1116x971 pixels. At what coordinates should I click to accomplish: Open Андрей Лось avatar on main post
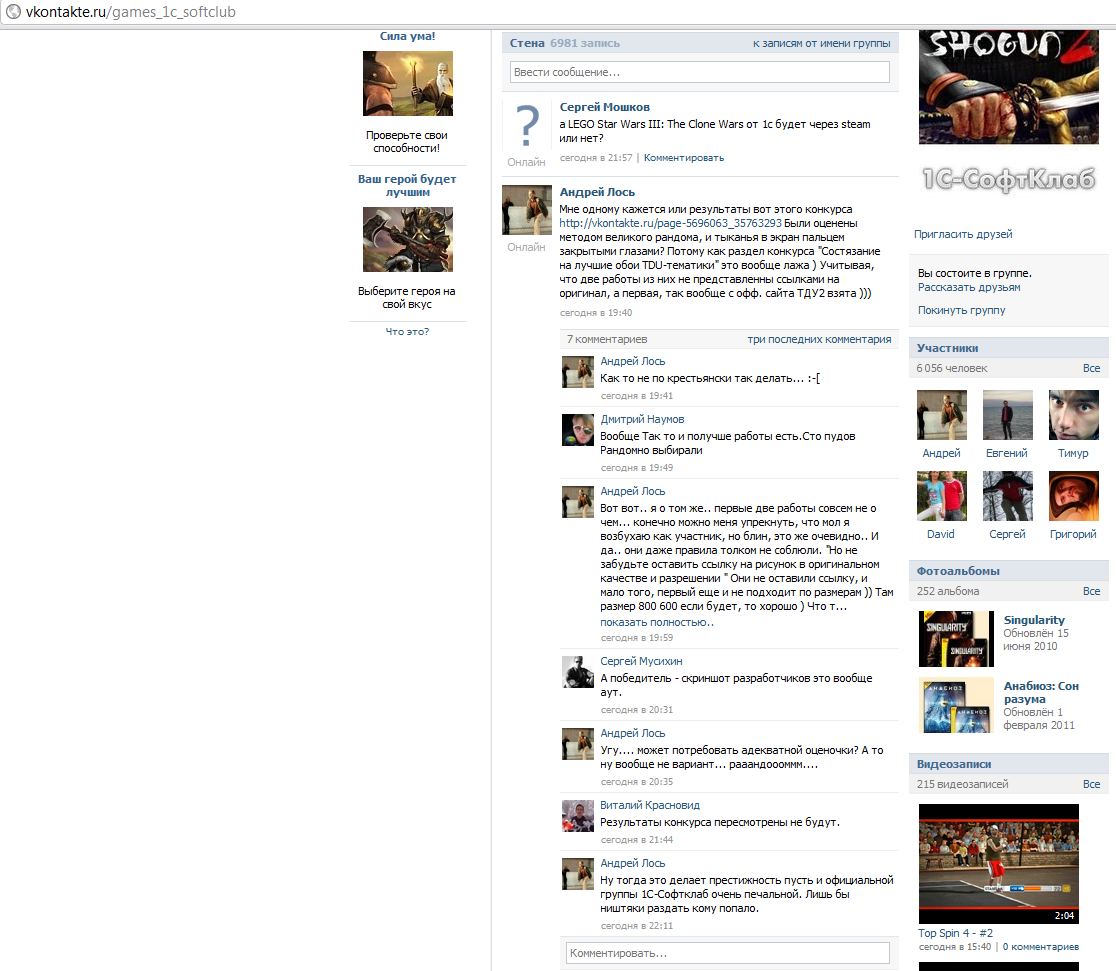click(527, 210)
